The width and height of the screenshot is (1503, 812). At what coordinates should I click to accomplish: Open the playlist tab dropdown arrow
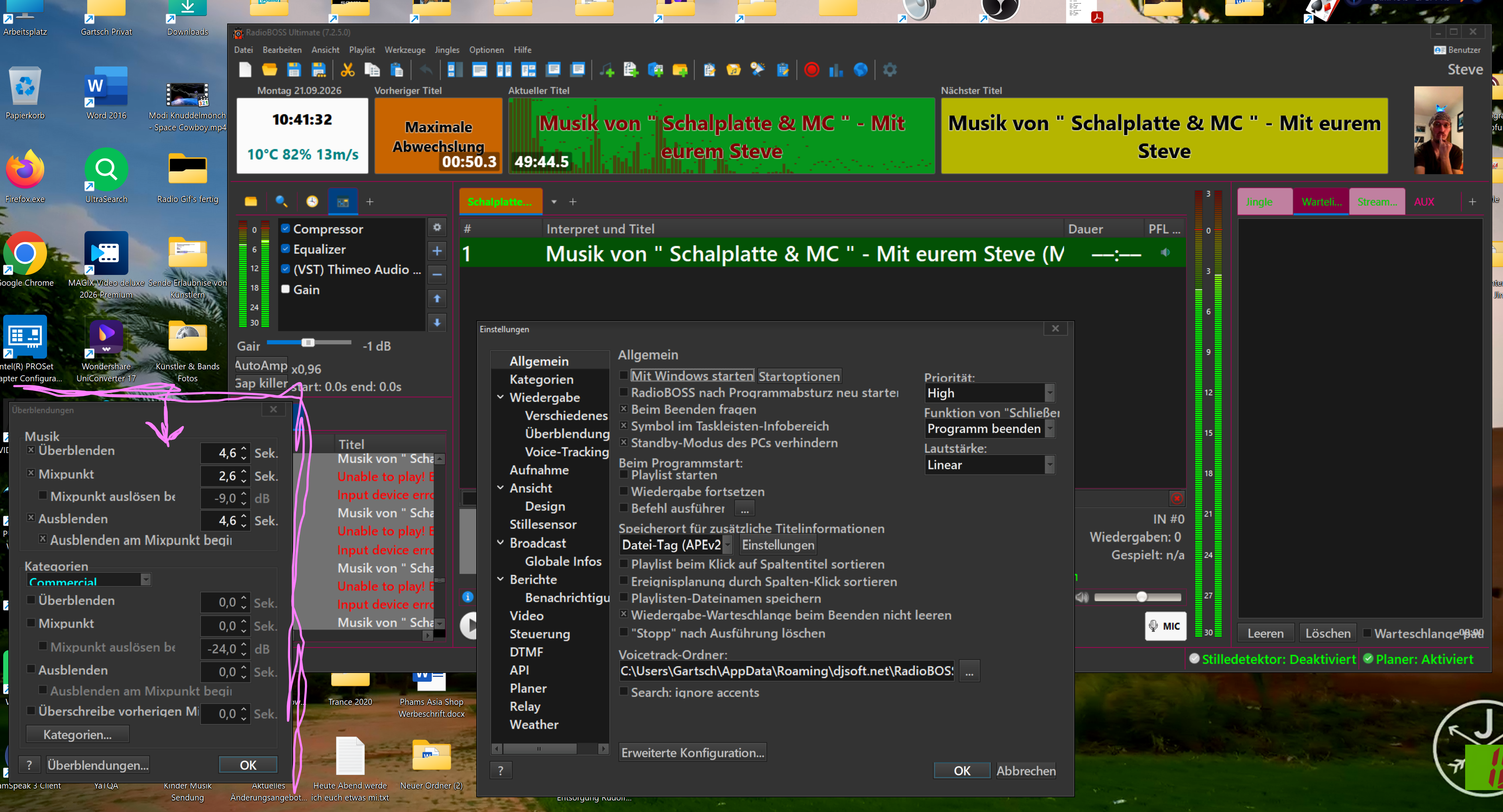tap(554, 202)
